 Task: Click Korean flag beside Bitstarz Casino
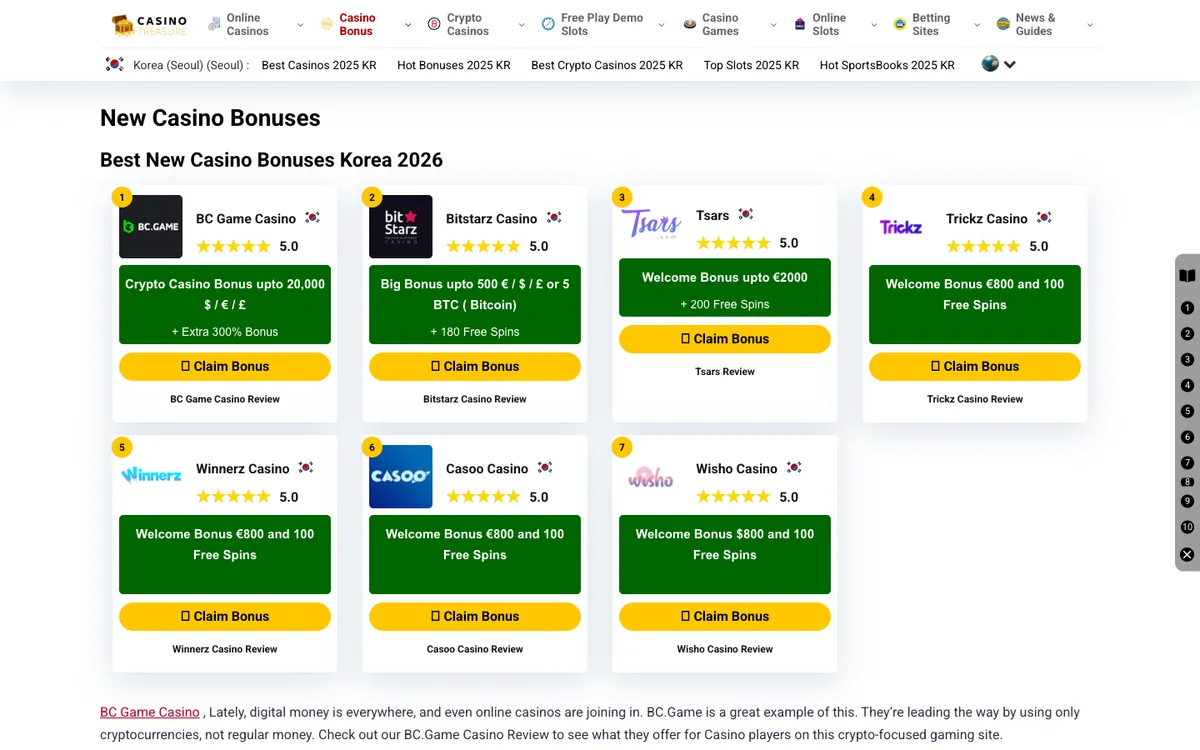click(553, 217)
